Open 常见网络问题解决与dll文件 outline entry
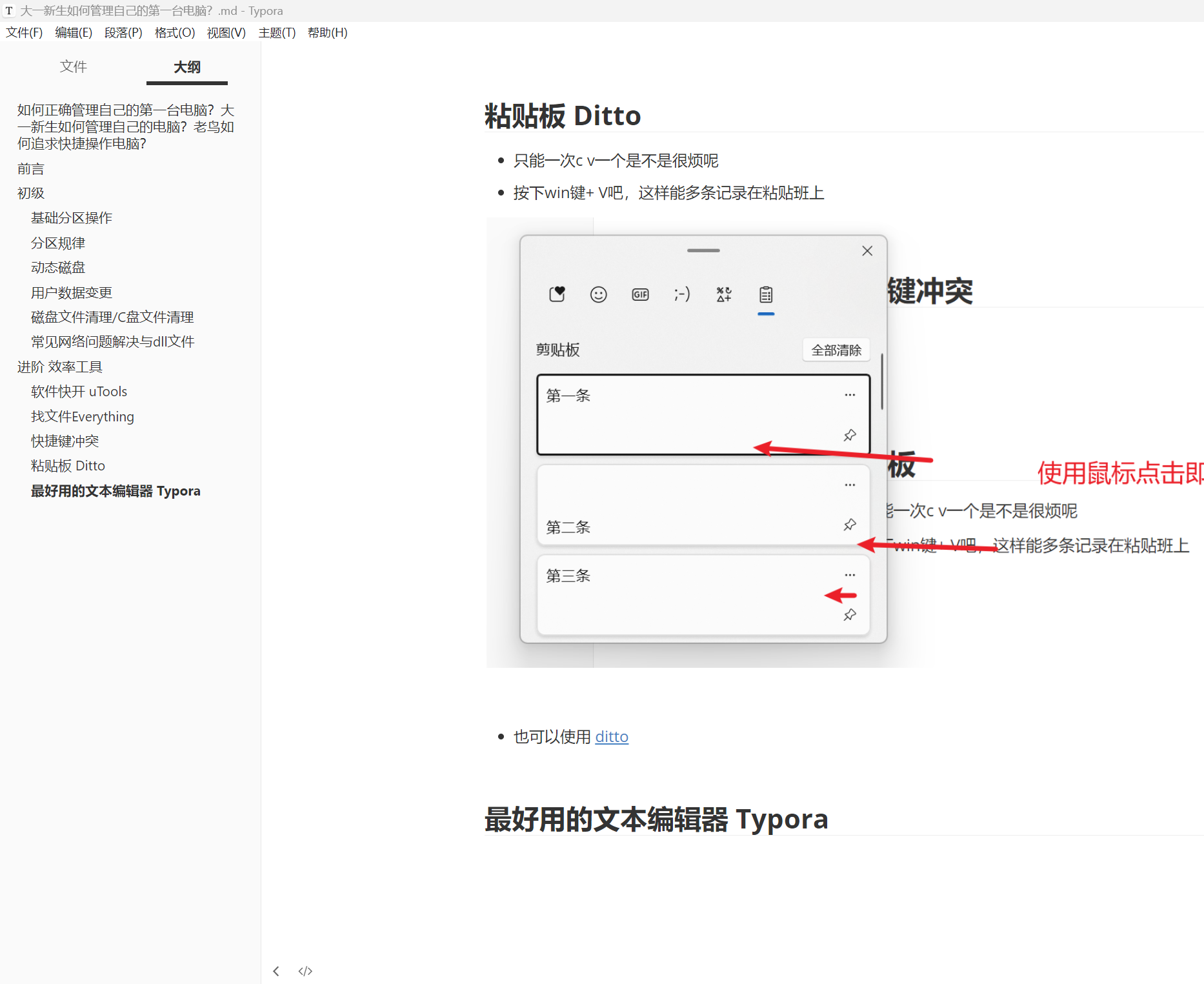 (113, 342)
